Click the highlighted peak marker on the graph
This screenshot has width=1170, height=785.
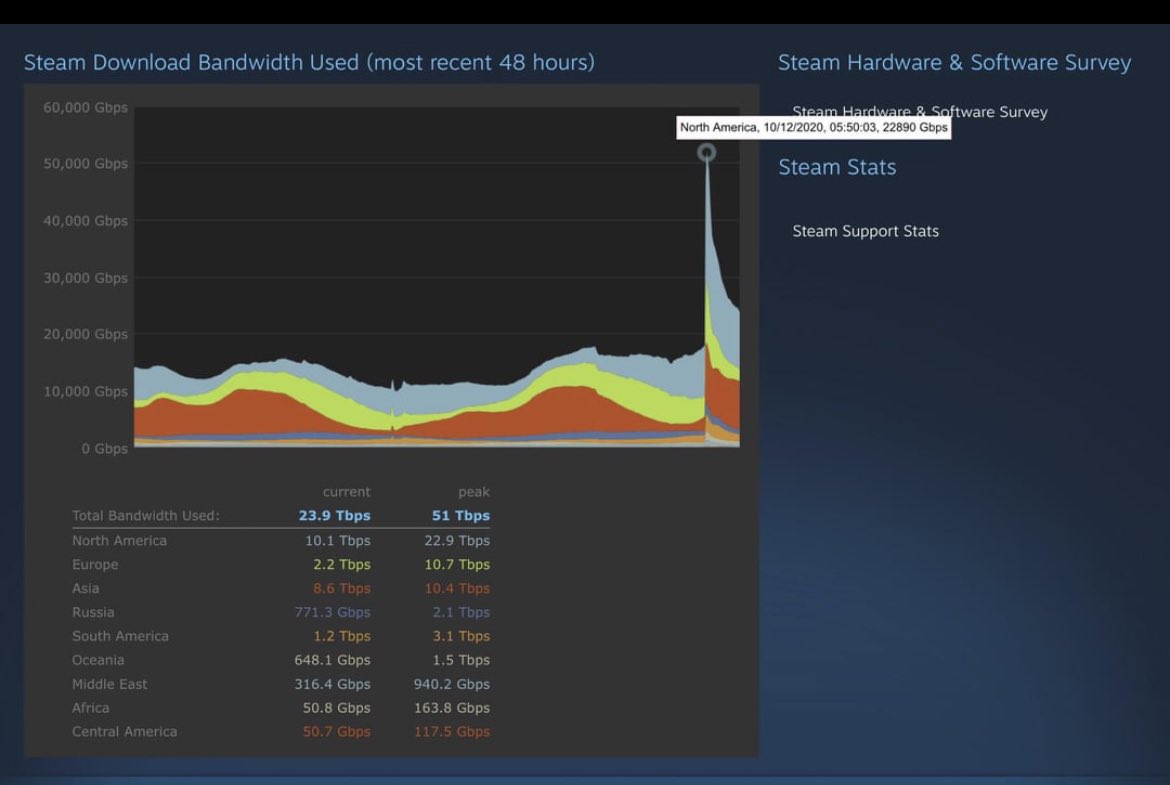[707, 153]
